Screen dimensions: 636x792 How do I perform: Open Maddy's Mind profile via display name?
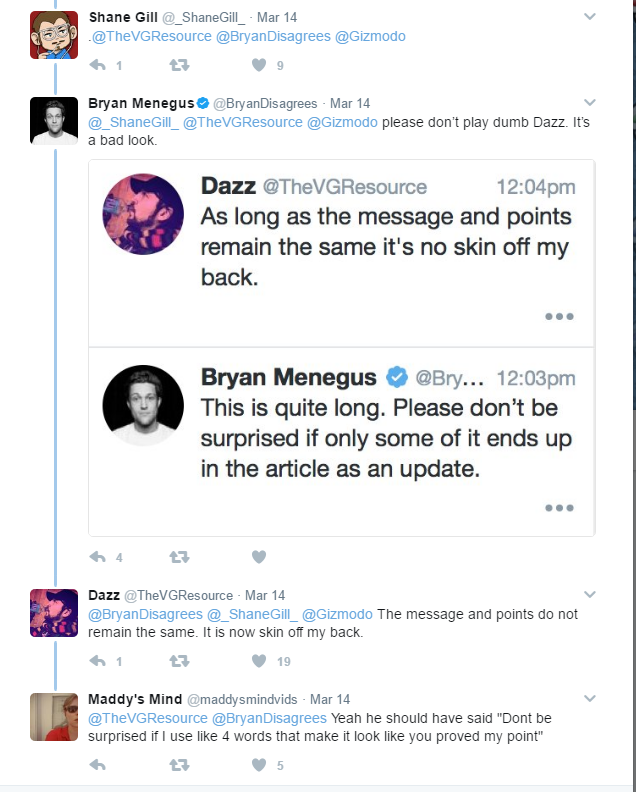135,699
